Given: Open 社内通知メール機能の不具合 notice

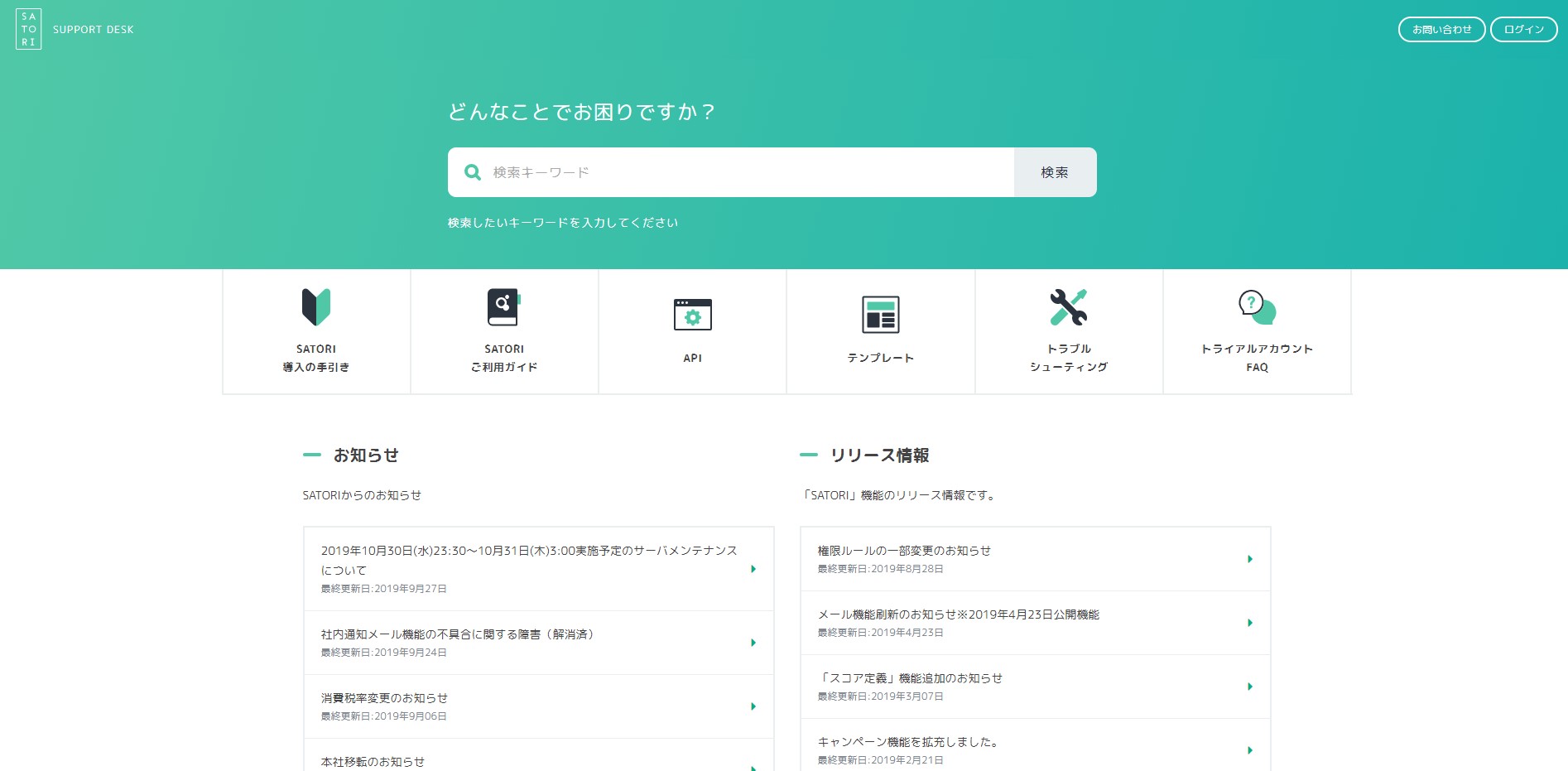Looking at the screenshot, I should pyautogui.click(x=539, y=643).
